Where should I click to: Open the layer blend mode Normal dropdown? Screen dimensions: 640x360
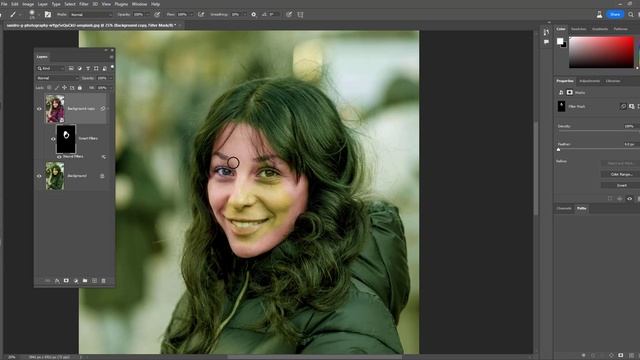tap(58, 78)
